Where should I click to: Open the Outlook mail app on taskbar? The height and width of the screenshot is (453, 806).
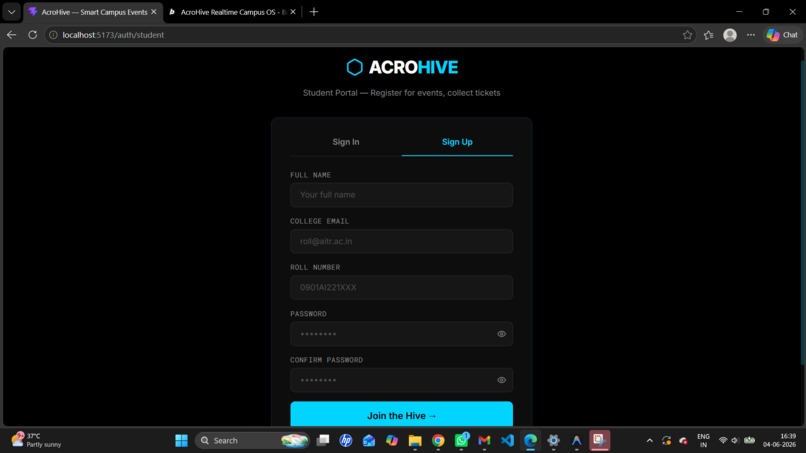[x=369, y=441]
